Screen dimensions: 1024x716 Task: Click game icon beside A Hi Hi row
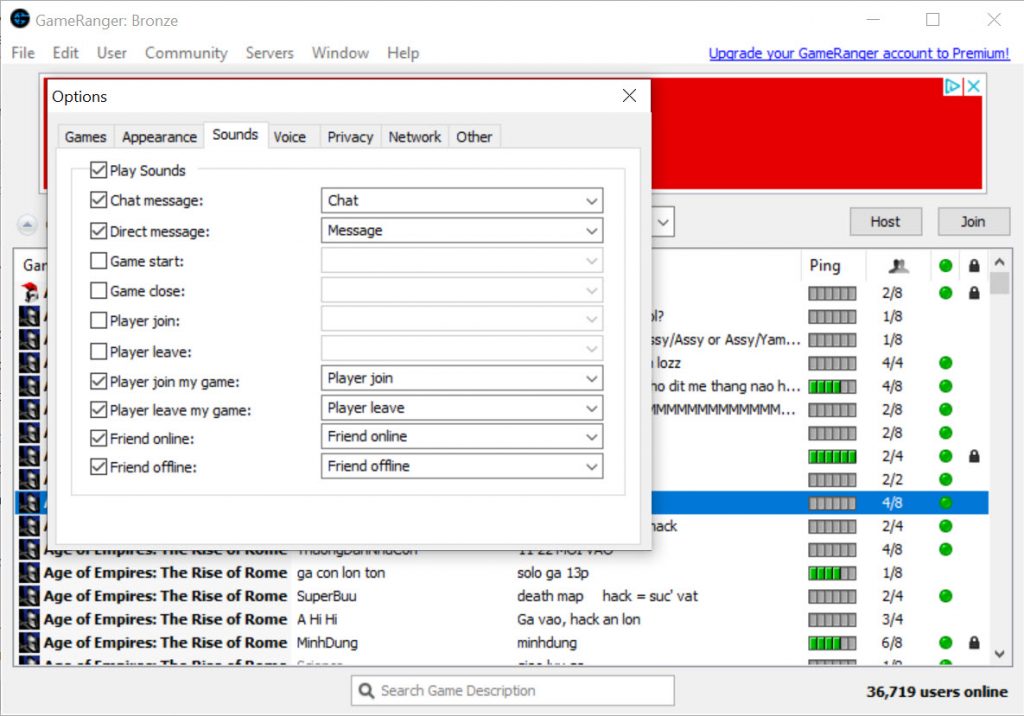(29, 619)
